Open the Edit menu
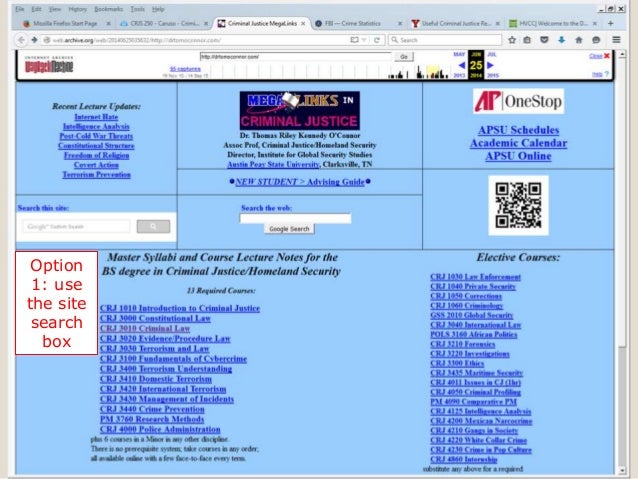Viewport: 638px width, 479px height. pos(36,9)
